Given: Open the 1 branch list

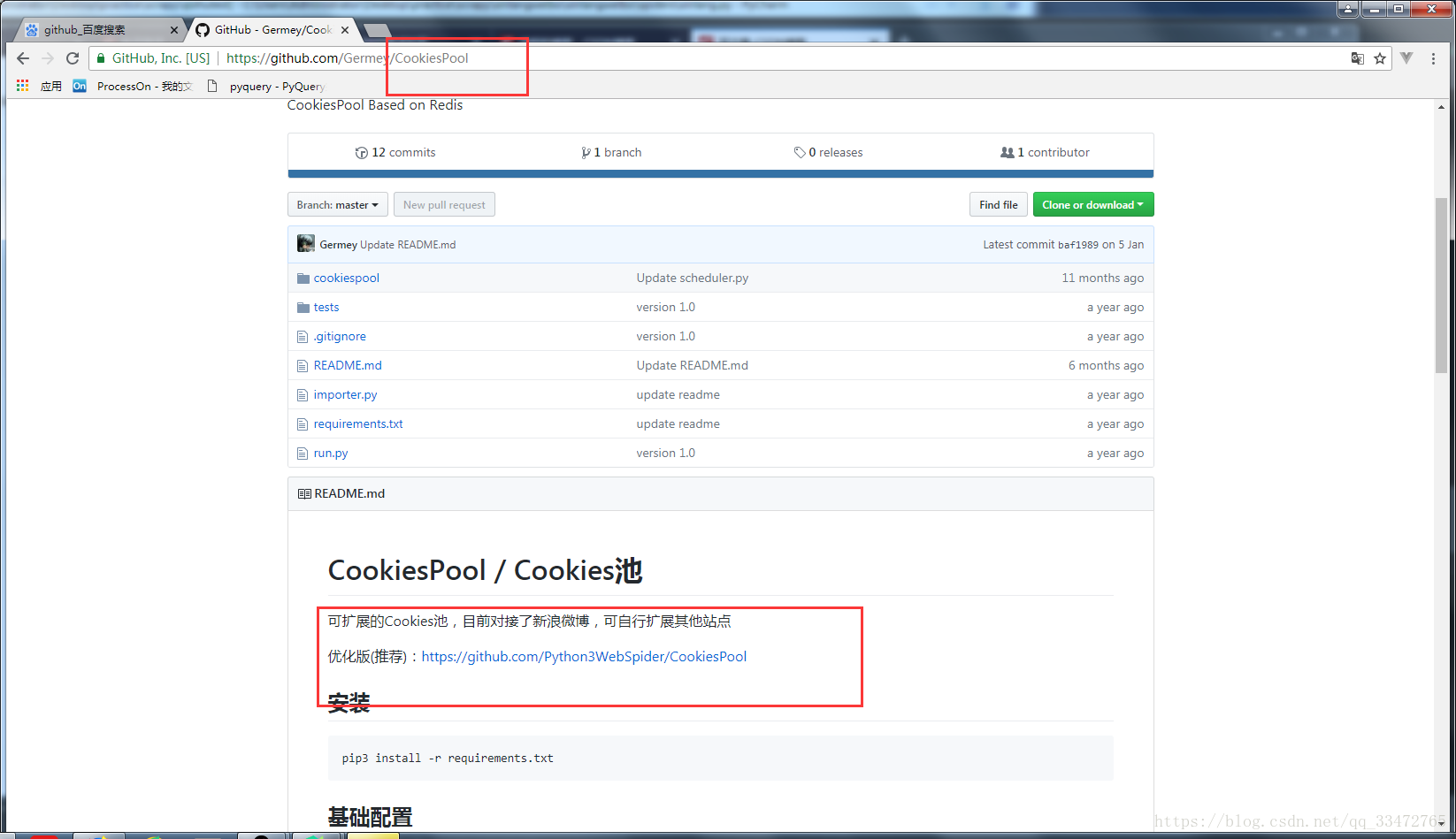Looking at the screenshot, I should (611, 152).
